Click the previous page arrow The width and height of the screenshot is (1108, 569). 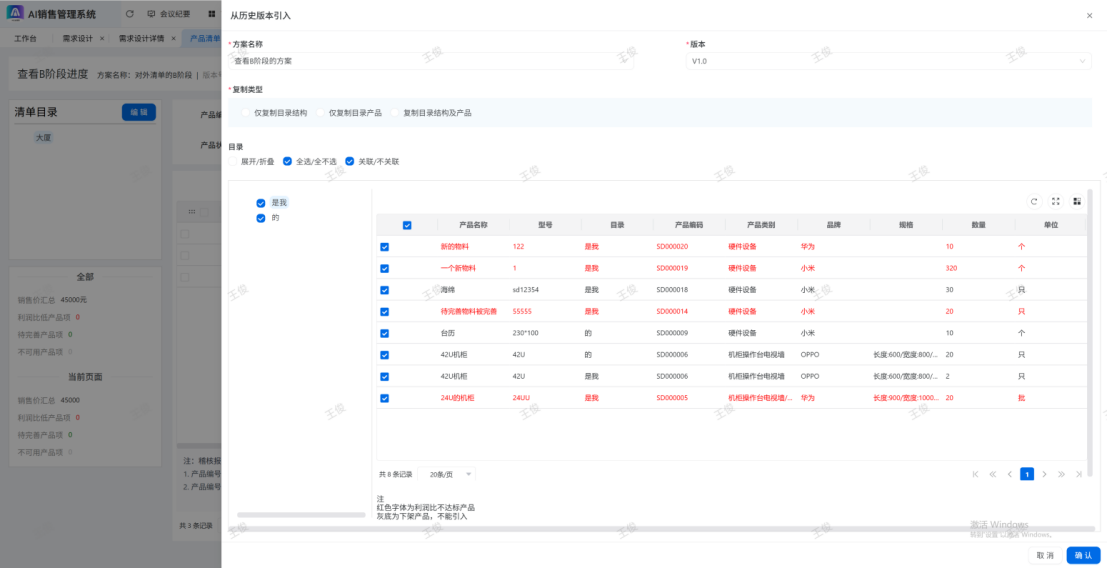point(1010,474)
